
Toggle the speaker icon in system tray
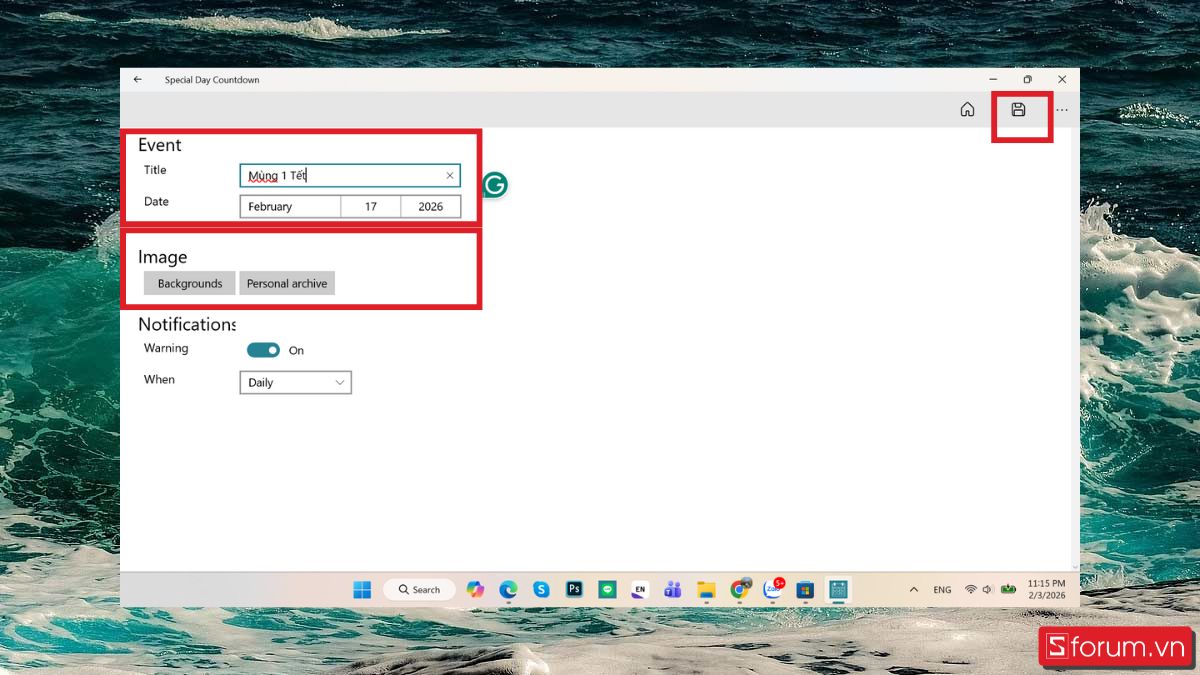(x=987, y=589)
